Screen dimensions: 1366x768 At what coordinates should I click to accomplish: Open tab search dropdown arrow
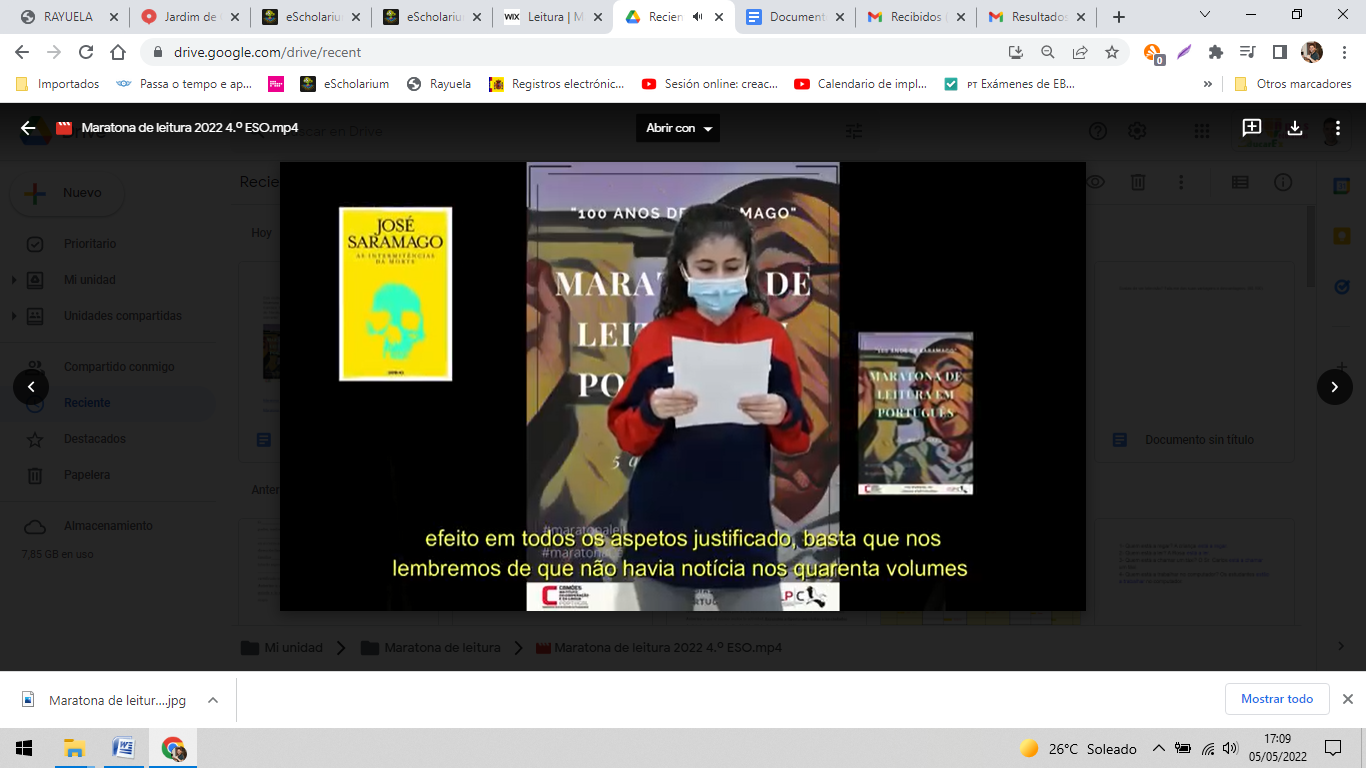click(1204, 15)
